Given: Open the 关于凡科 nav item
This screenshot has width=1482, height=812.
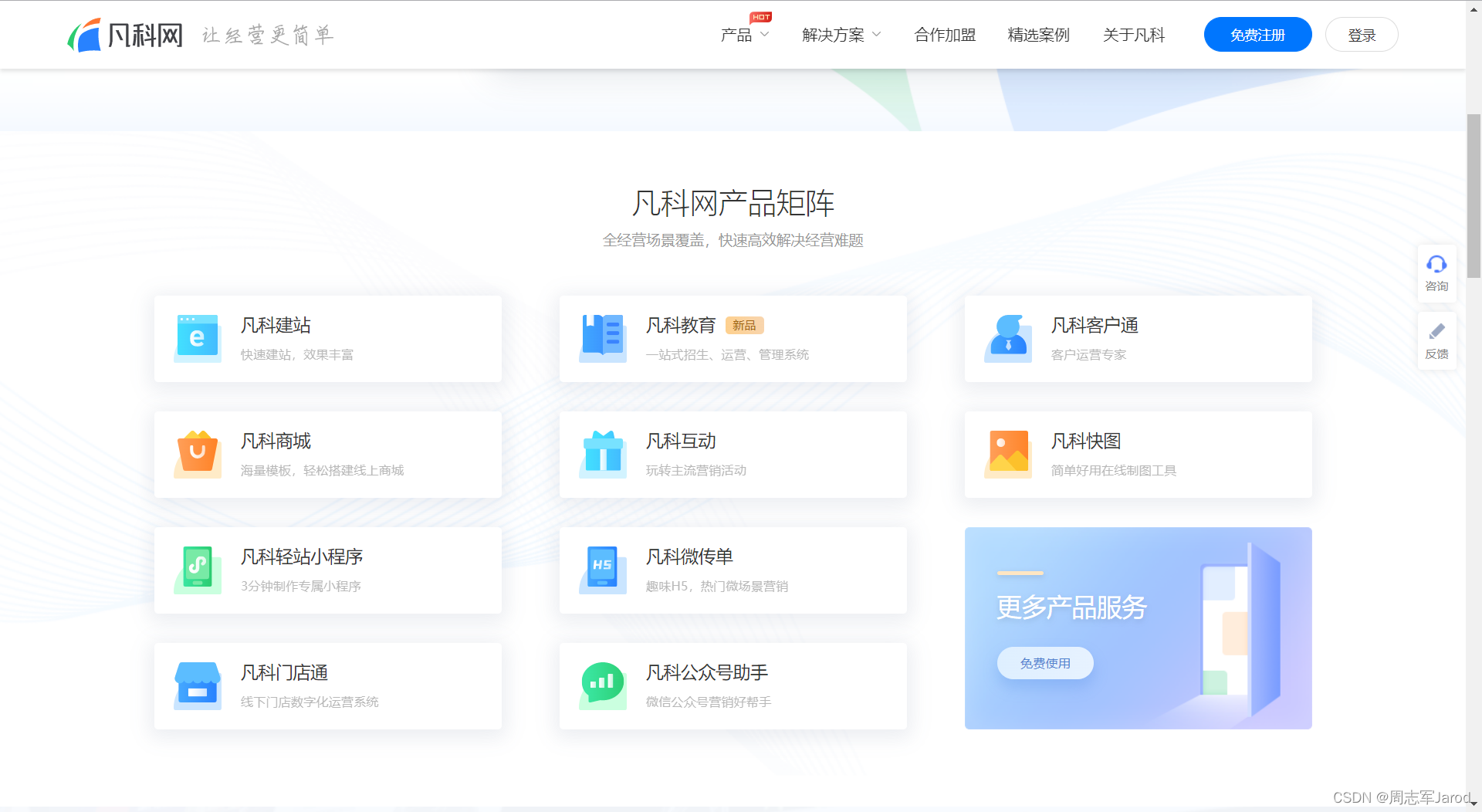Looking at the screenshot, I should pos(1134,35).
